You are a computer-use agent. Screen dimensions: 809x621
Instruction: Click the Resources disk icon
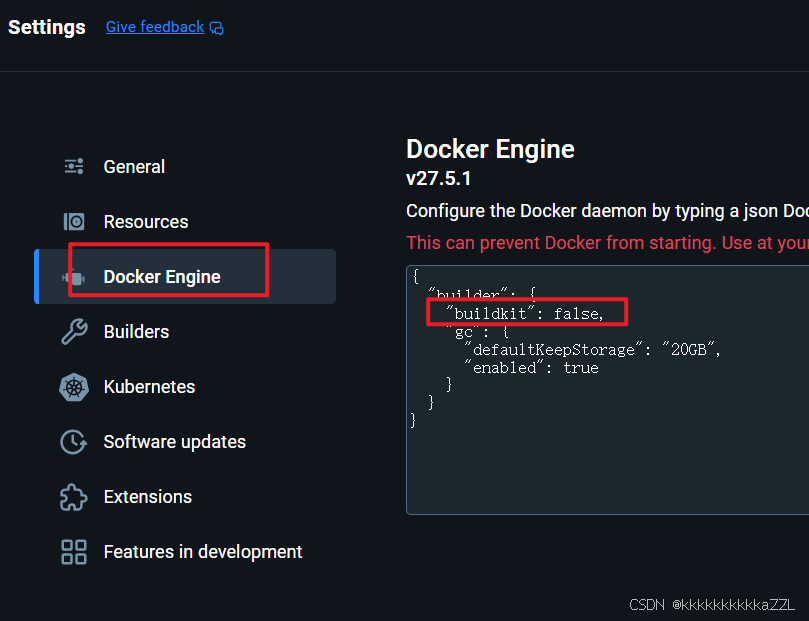[74, 222]
